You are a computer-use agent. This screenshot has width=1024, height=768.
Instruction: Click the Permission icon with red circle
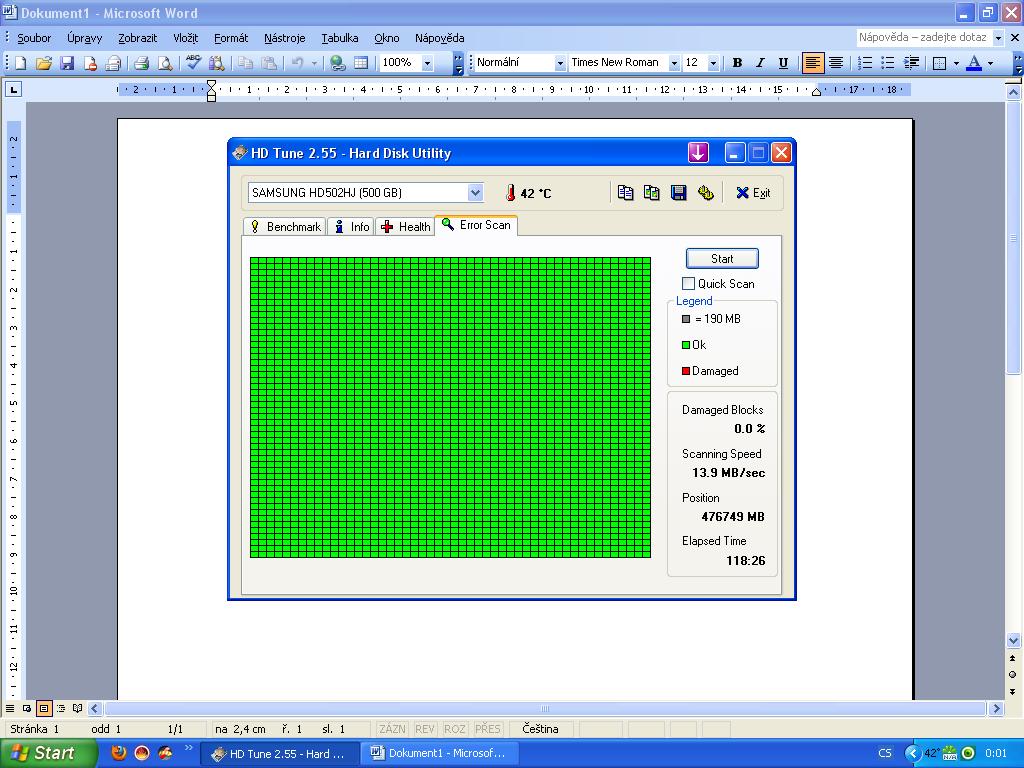(x=89, y=63)
